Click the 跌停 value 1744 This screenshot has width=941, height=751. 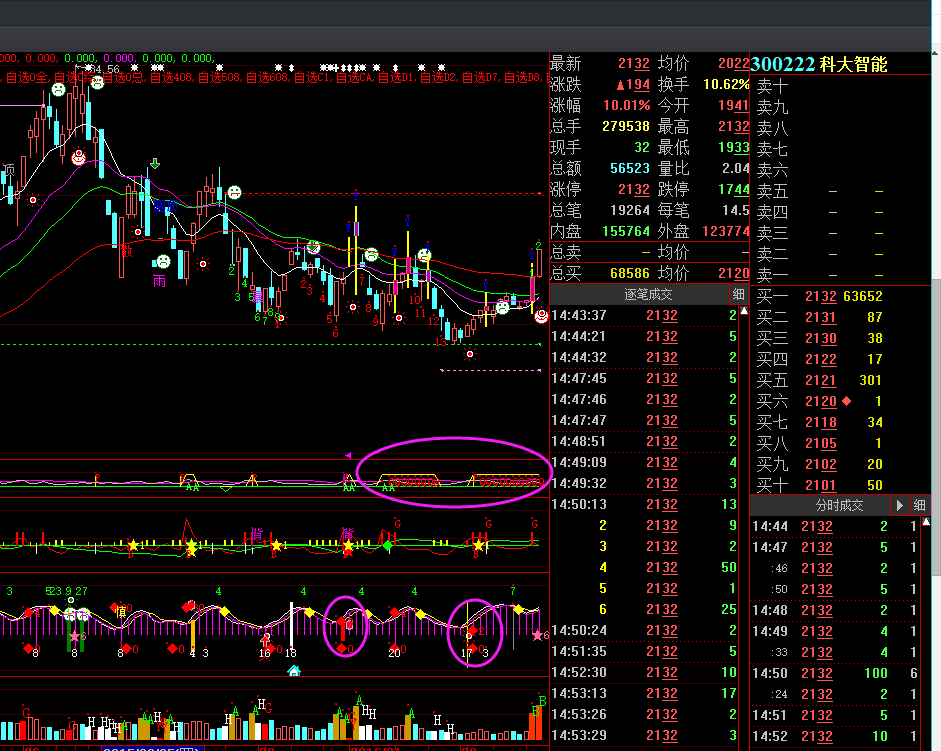click(x=733, y=190)
